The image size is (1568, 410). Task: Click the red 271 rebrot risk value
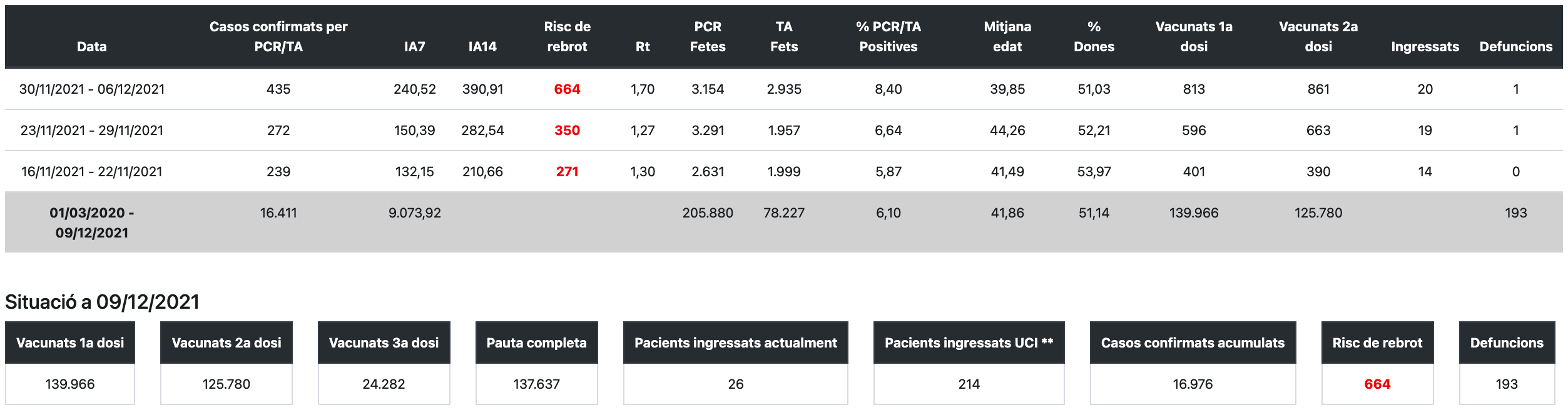tap(567, 171)
